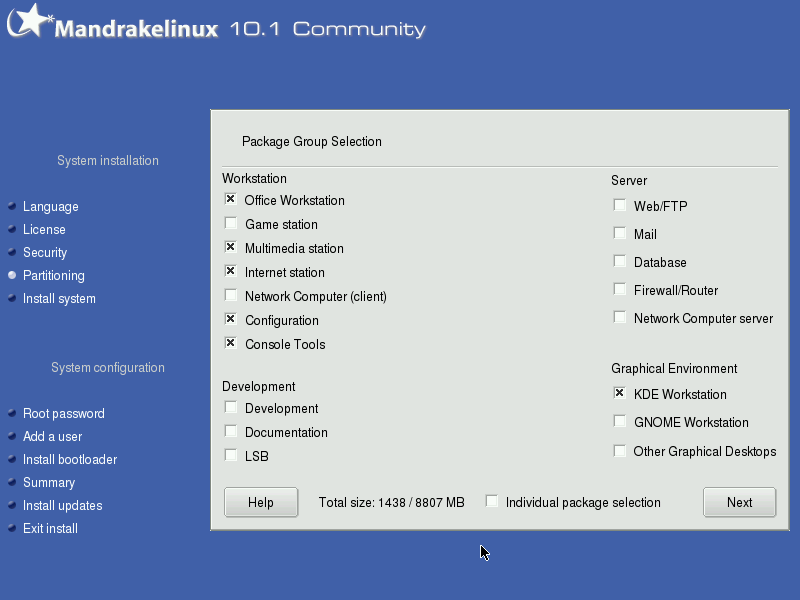Select the Security step label

[x=45, y=253]
